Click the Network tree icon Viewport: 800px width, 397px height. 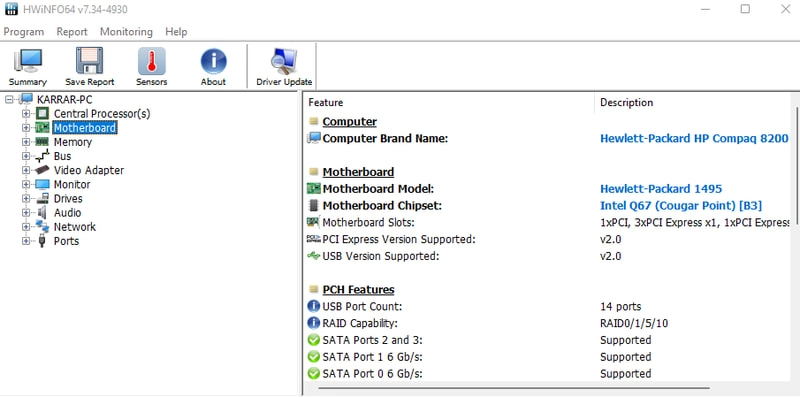[42, 227]
